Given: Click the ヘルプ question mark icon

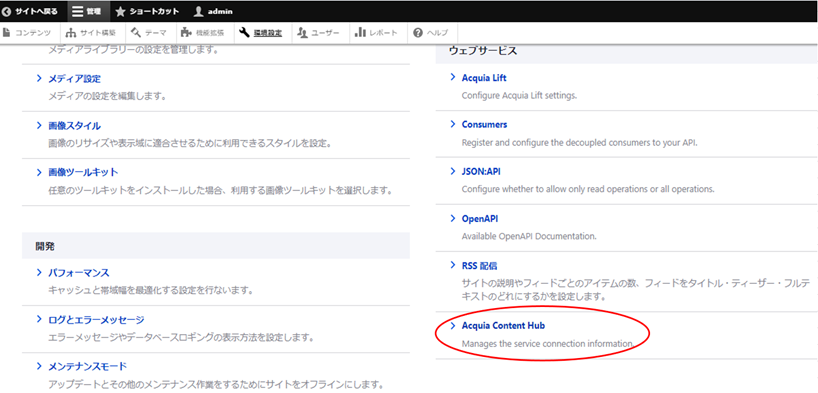Looking at the screenshot, I should pyautogui.click(x=417, y=33).
